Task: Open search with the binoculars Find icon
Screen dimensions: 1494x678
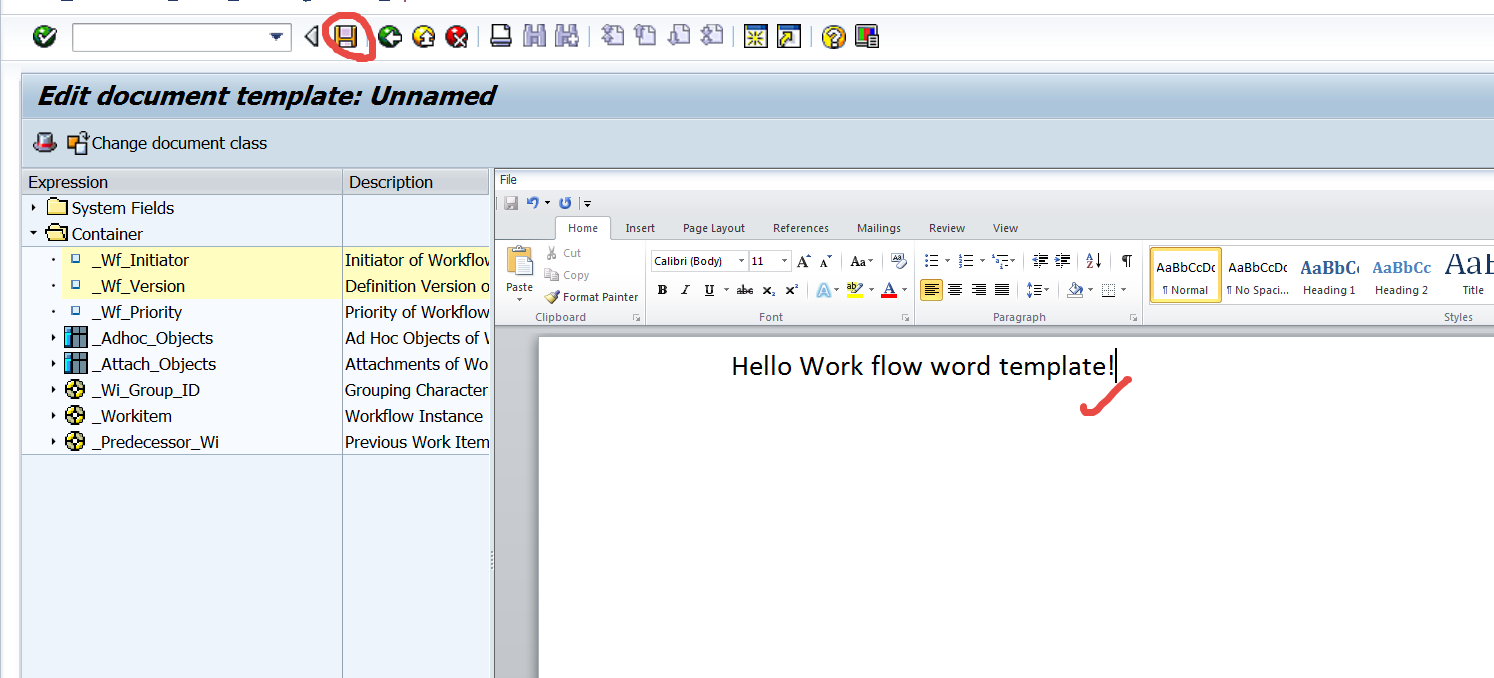Action: click(x=535, y=36)
